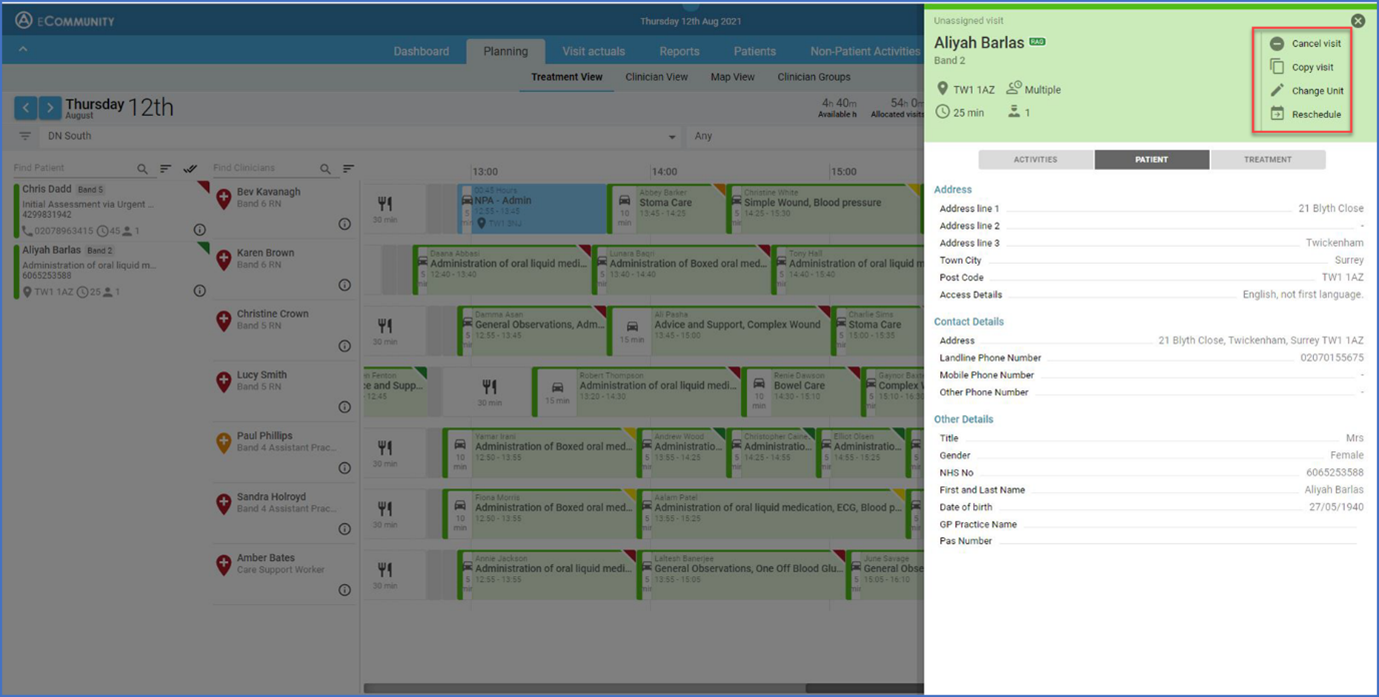
Task: Click the Copy visit icon
Action: tap(1277, 67)
